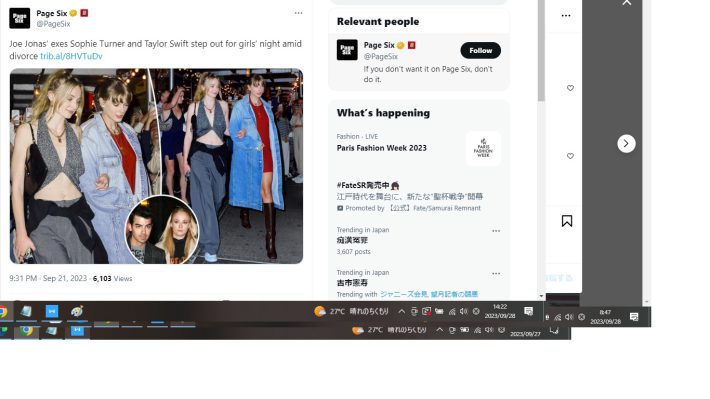Click the blue app icon on the 2023/09/27 taskbar
Screen dimensions: 710x399
click(x=77, y=331)
